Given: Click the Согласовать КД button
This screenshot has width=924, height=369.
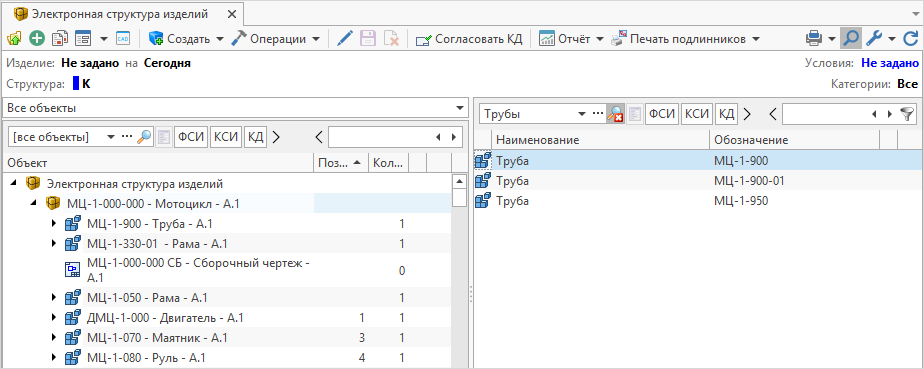Looking at the screenshot, I should tap(469, 39).
